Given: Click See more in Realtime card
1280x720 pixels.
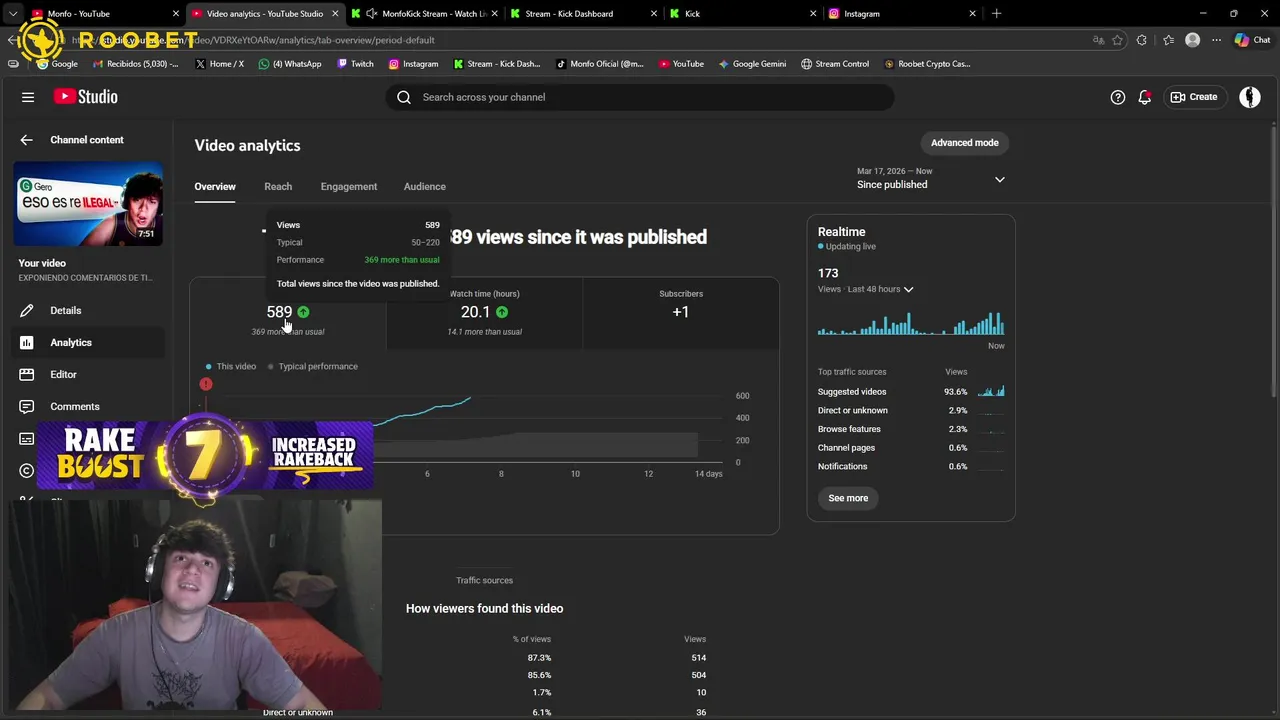Looking at the screenshot, I should [x=848, y=498].
